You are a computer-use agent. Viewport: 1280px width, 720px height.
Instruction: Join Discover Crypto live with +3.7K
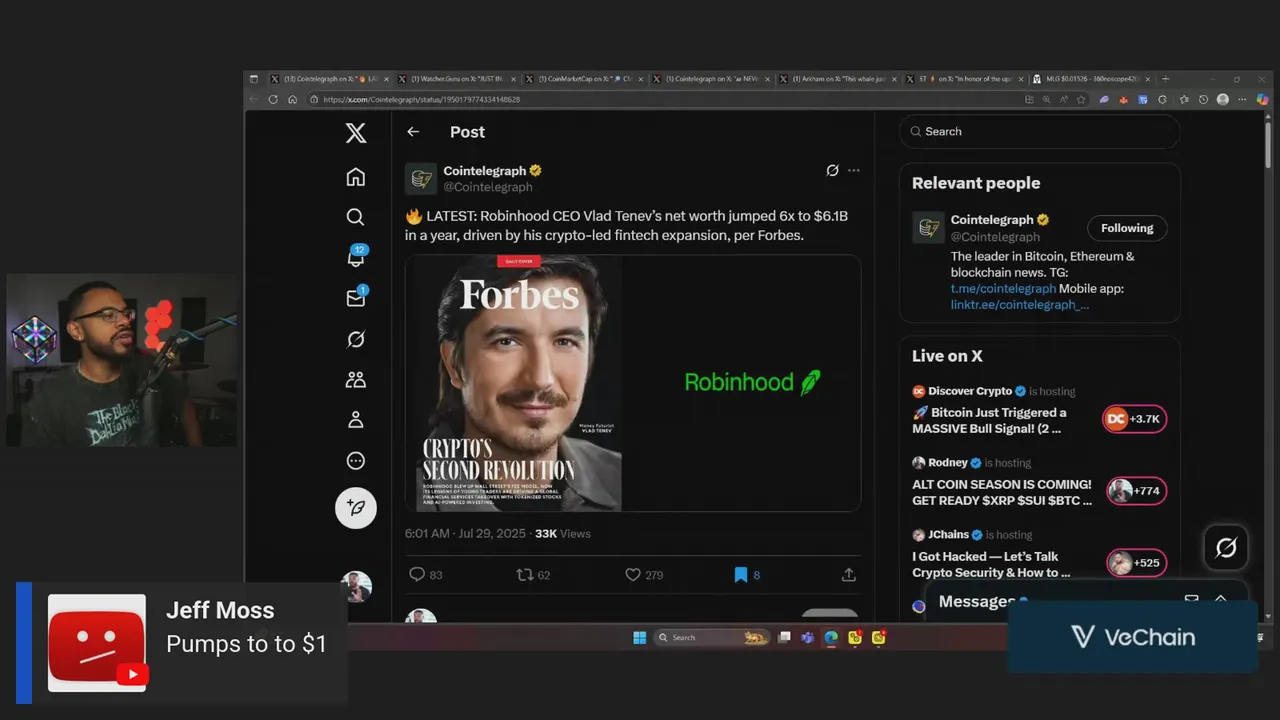1134,419
